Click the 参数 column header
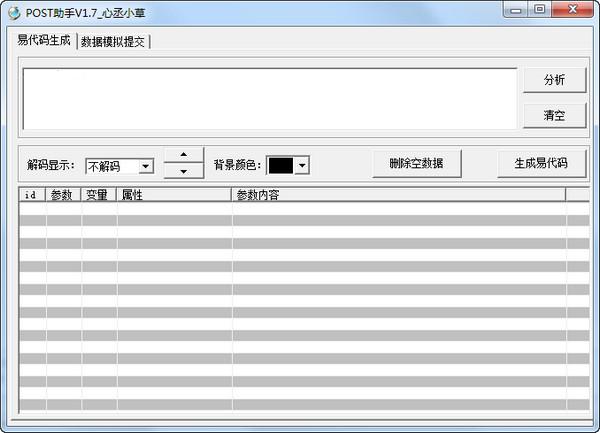This screenshot has height=433, width=600. [63, 195]
